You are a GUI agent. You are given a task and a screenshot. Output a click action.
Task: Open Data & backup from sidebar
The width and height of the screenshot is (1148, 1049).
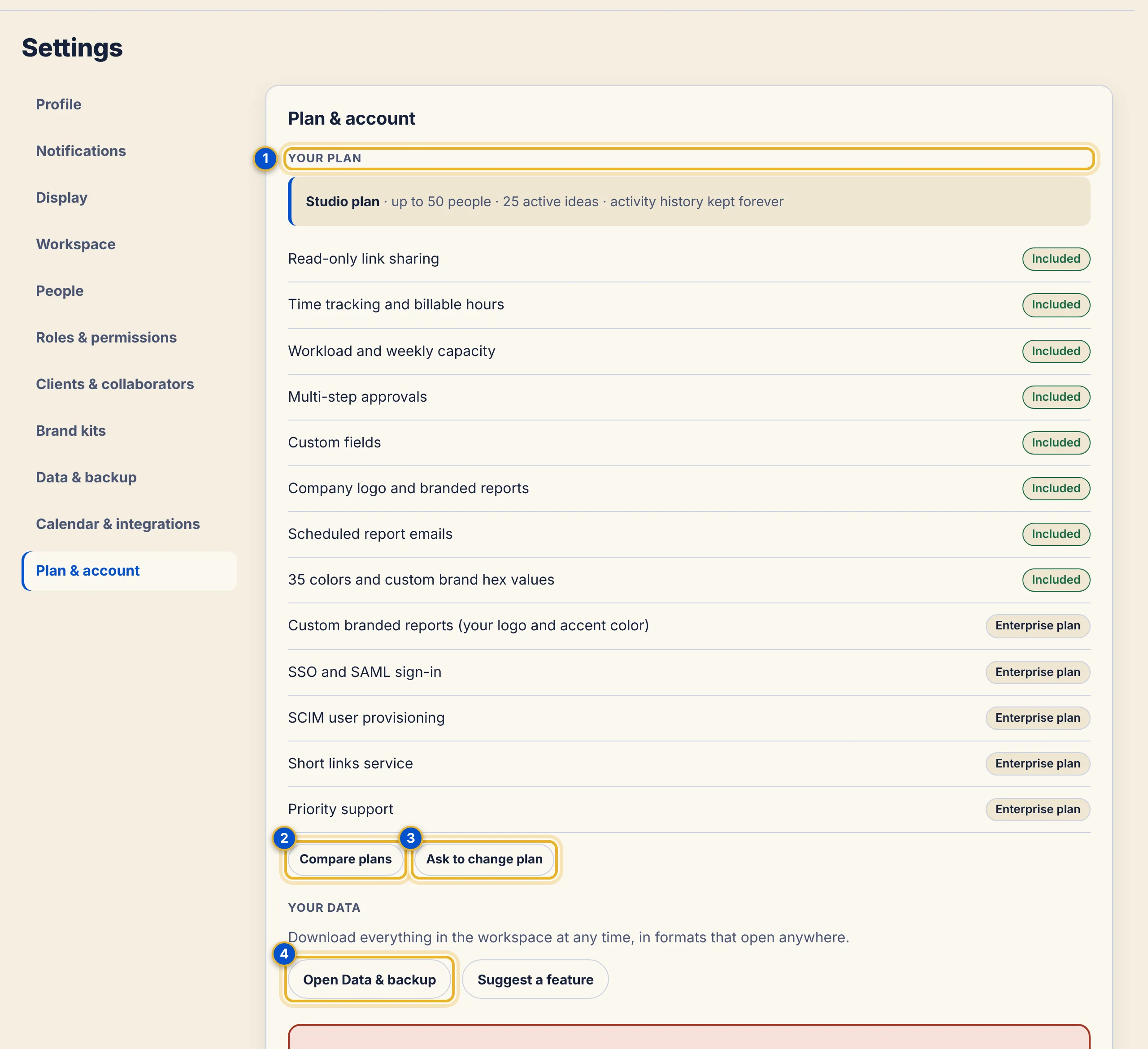point(86,477)
